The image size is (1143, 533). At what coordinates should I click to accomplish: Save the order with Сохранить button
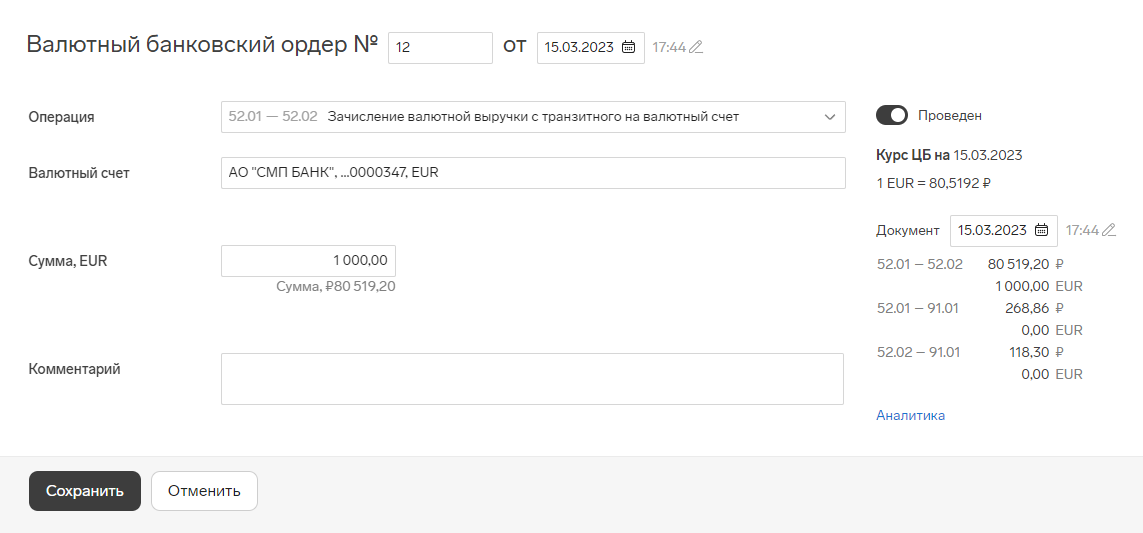85,491
